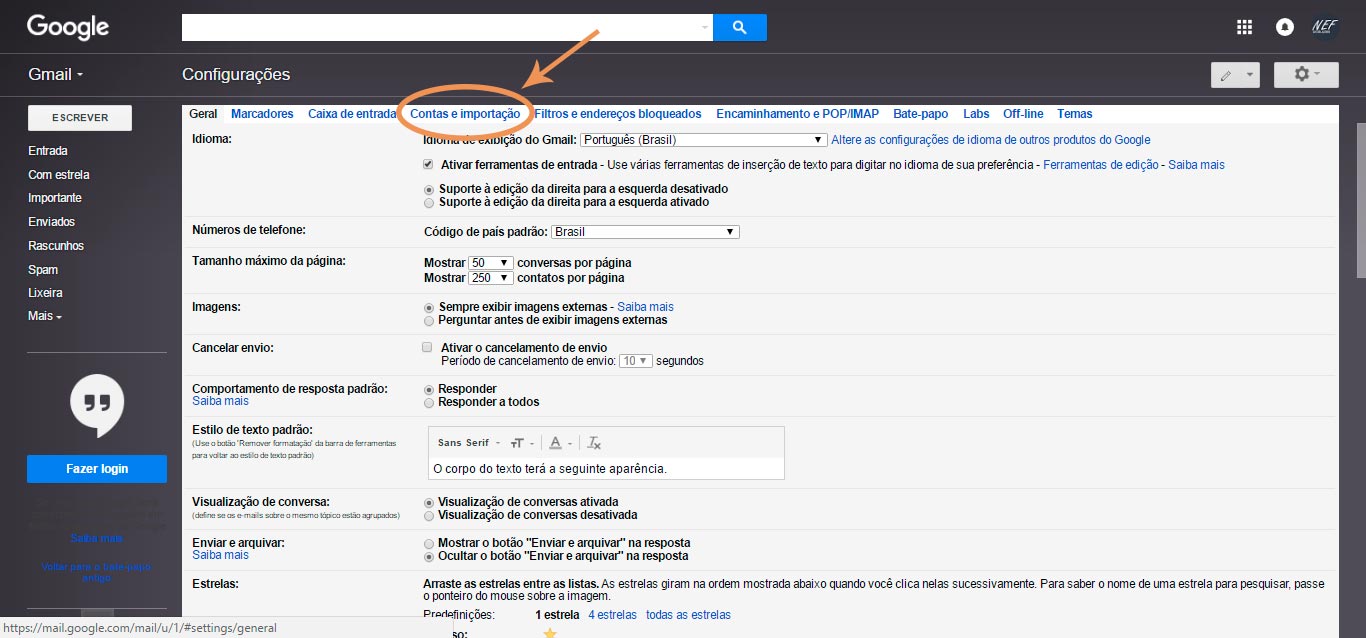Open the default country code dropdown
Viewport: 1366px width, 638px height.
[645, 232]
